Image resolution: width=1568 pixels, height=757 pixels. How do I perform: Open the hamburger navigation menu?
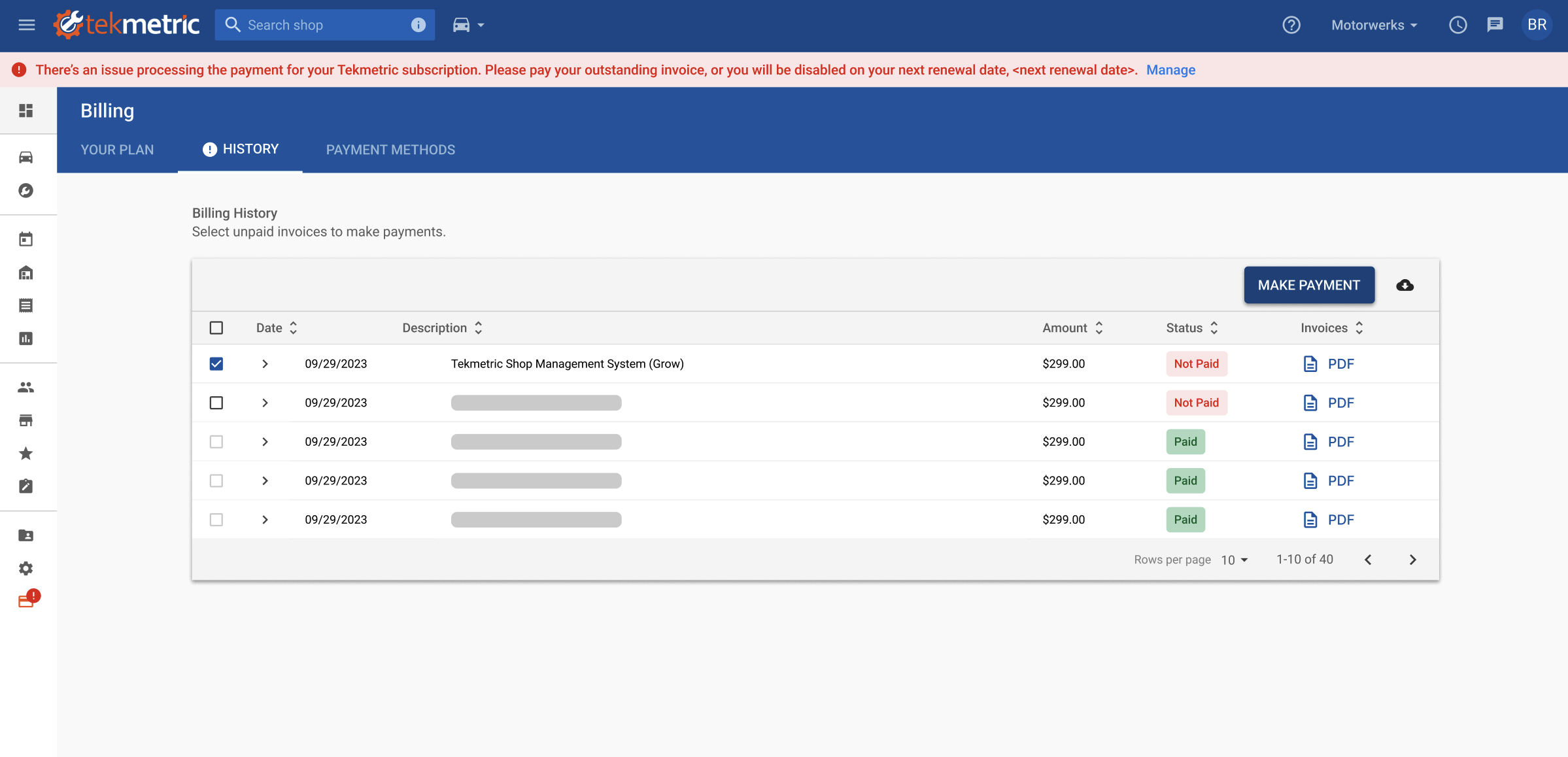(x=27, y=25)
